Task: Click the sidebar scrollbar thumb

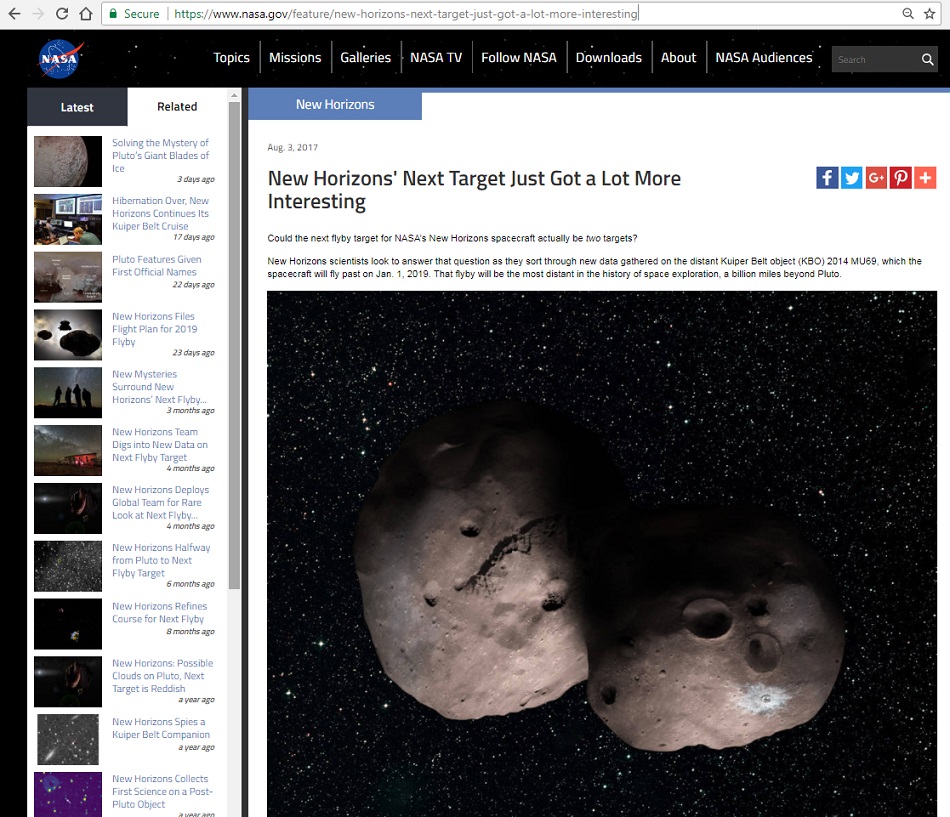Action: 234,345
